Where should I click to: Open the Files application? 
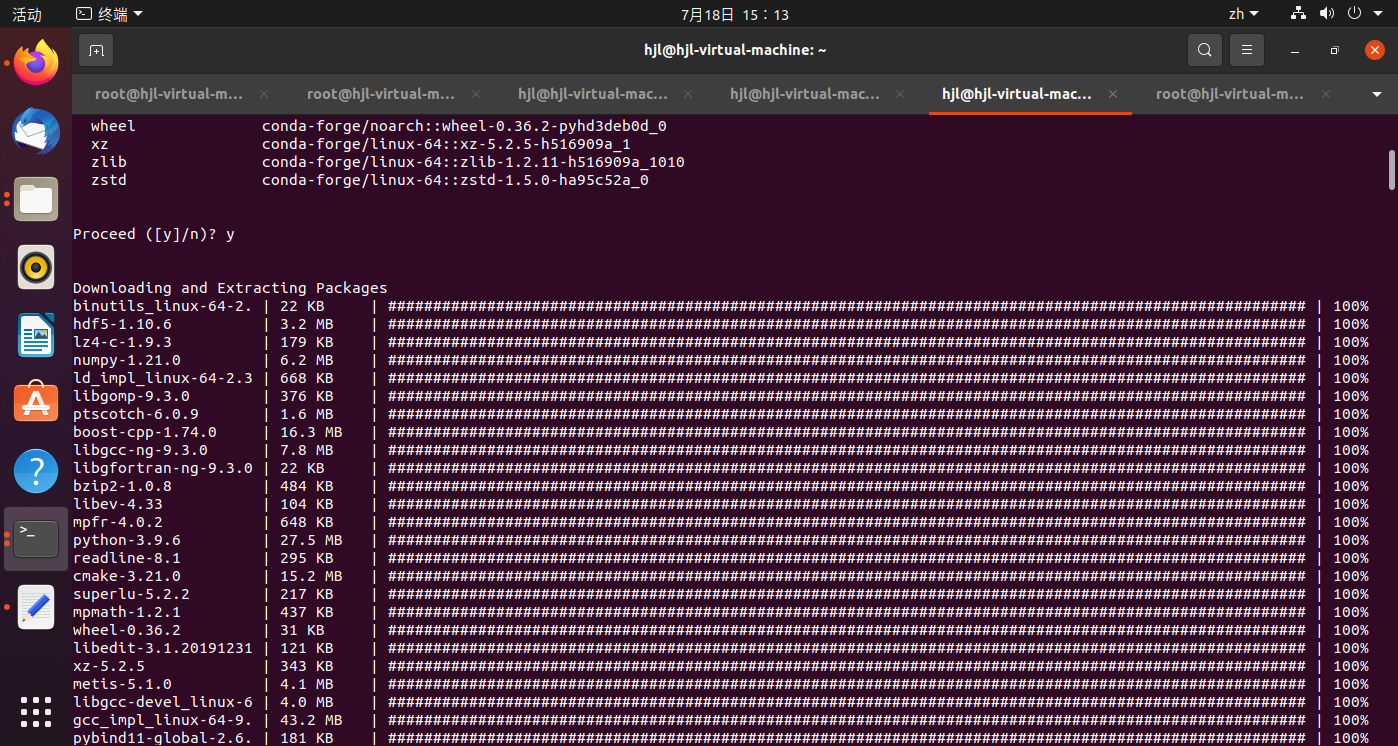pyautogui.click(x=35, y=199)
